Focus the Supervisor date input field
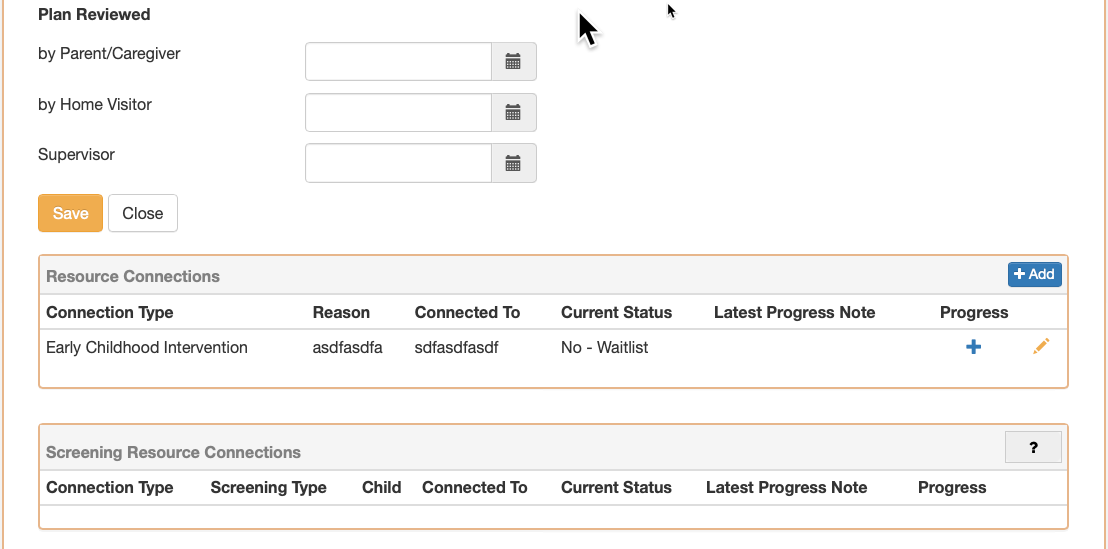Screen dimensions: 1108x549 tap(399, 163)
